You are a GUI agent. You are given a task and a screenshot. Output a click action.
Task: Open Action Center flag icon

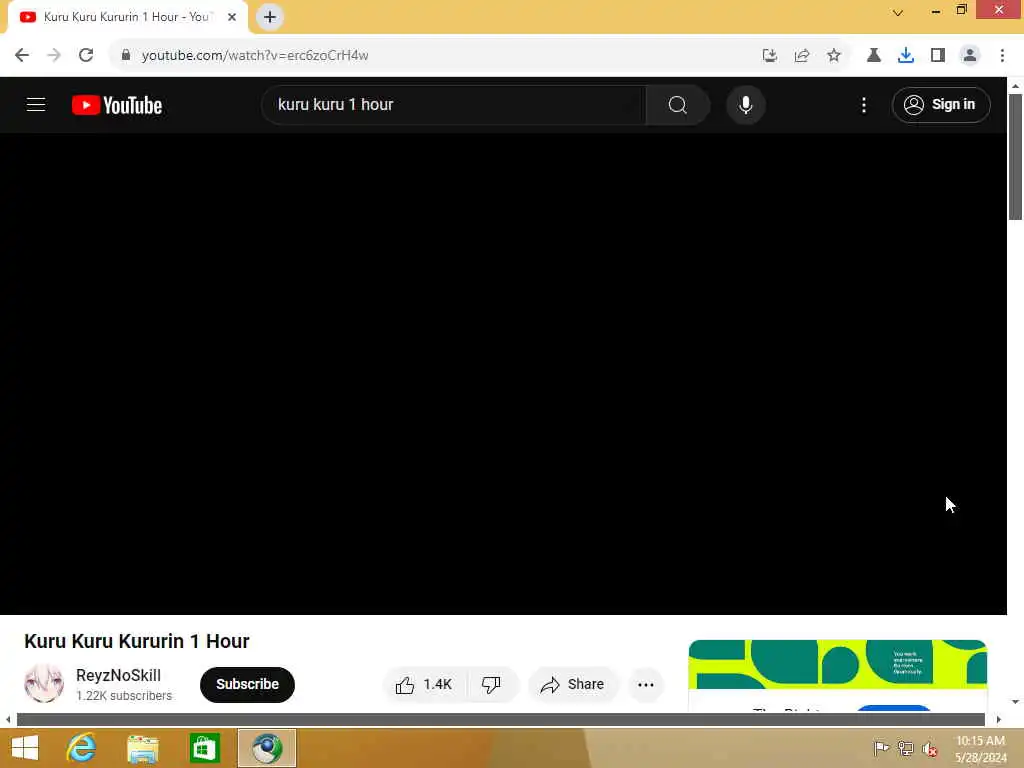(x=881, y=748)
